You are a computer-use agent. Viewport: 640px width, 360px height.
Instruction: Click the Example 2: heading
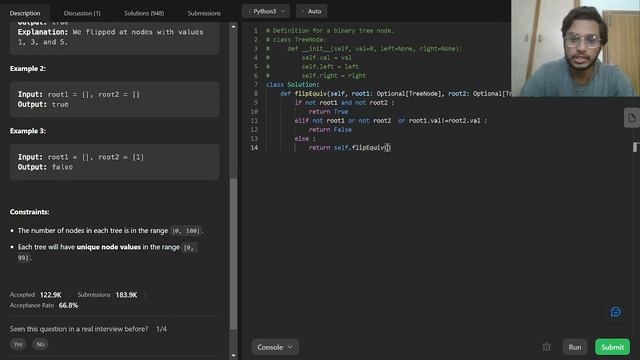[28, 69]
